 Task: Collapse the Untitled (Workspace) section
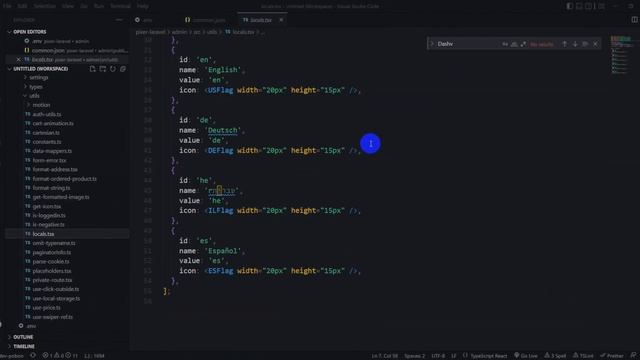pos(41,69)
